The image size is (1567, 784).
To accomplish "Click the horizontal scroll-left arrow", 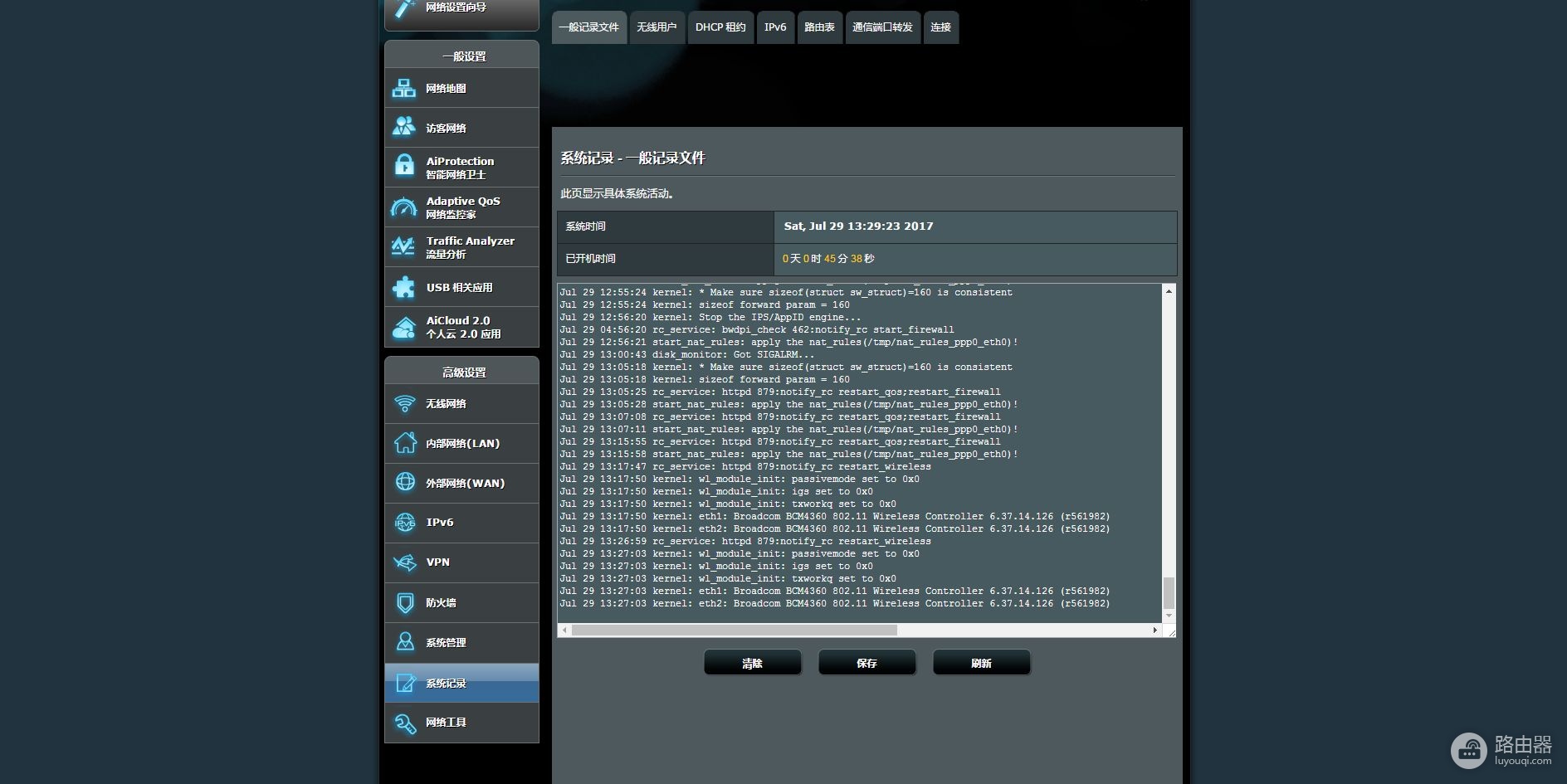I will [565, 631].
